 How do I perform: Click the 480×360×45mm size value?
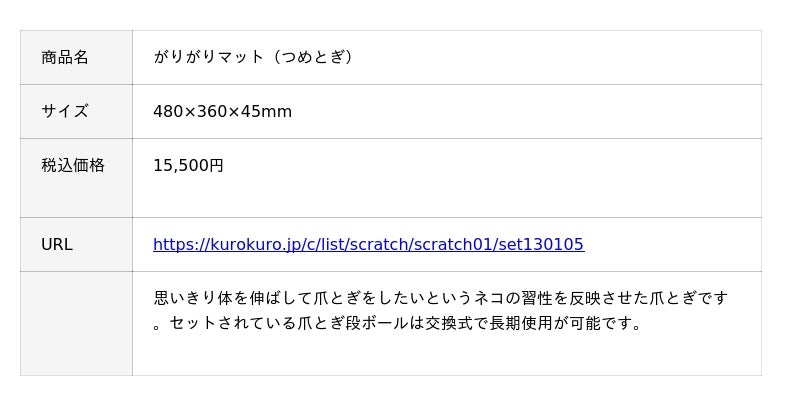pos(222,112)
